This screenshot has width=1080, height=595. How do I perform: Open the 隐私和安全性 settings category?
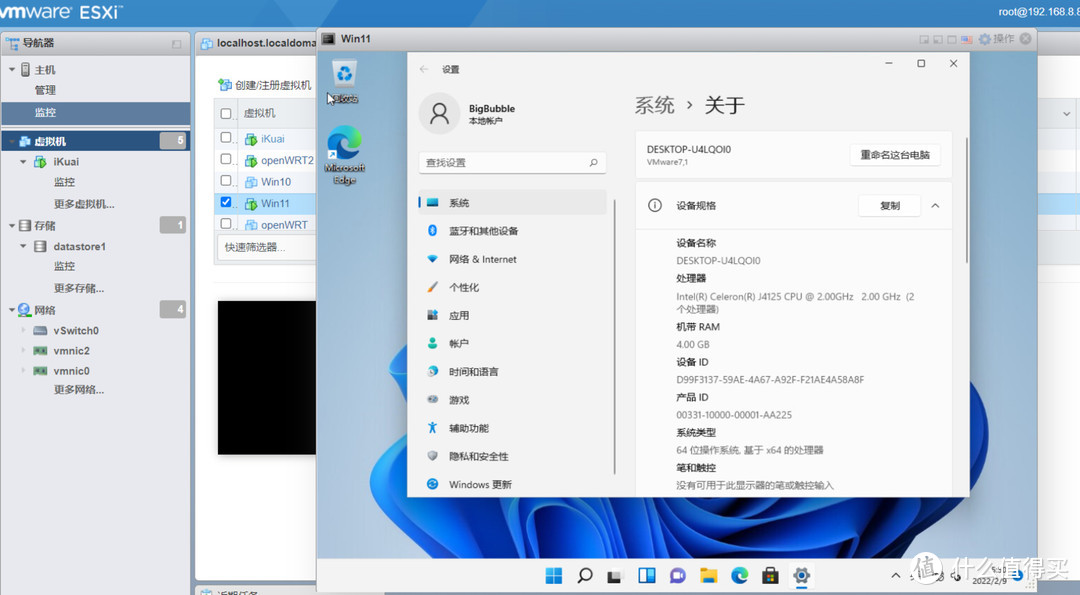(x=512, y=456)
